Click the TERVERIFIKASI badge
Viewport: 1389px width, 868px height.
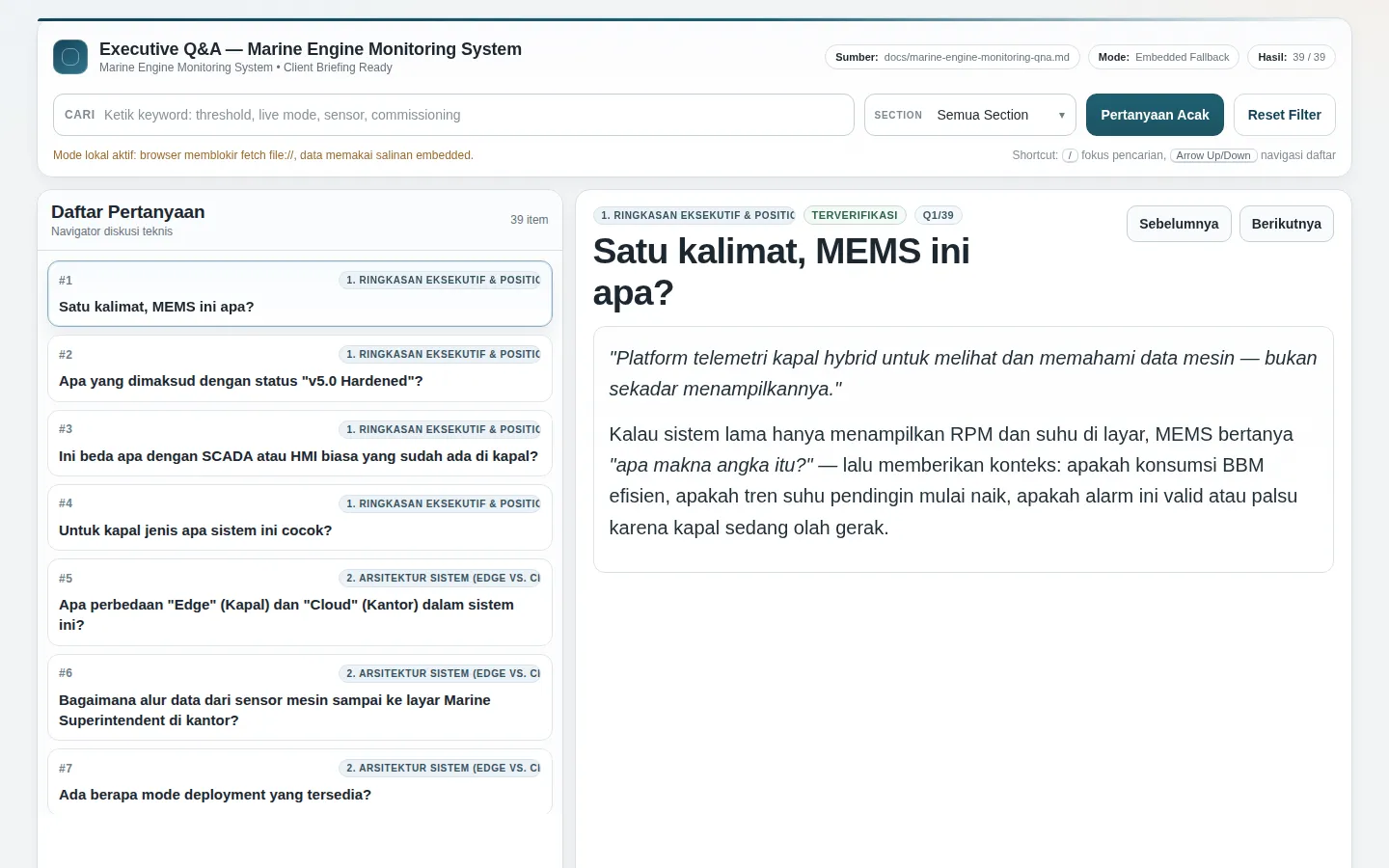pos(855,215)
